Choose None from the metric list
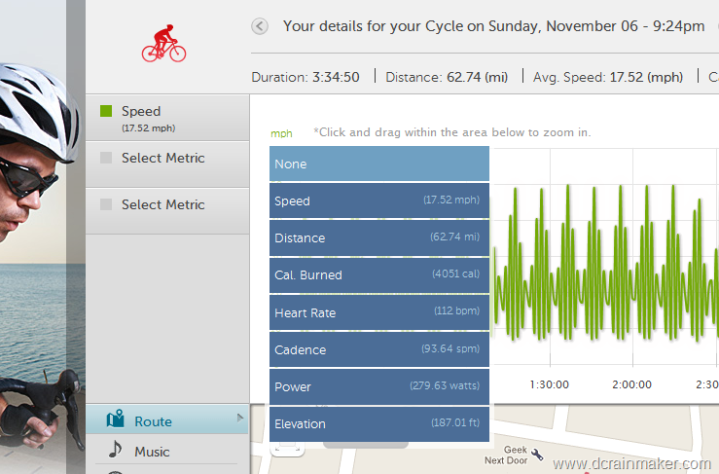The image size is (719, 474). click(379, 164)
